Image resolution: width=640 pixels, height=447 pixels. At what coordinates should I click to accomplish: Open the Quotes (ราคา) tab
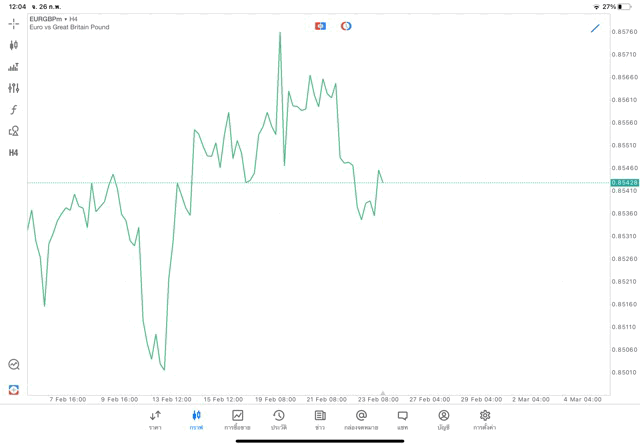click(155, 420)
